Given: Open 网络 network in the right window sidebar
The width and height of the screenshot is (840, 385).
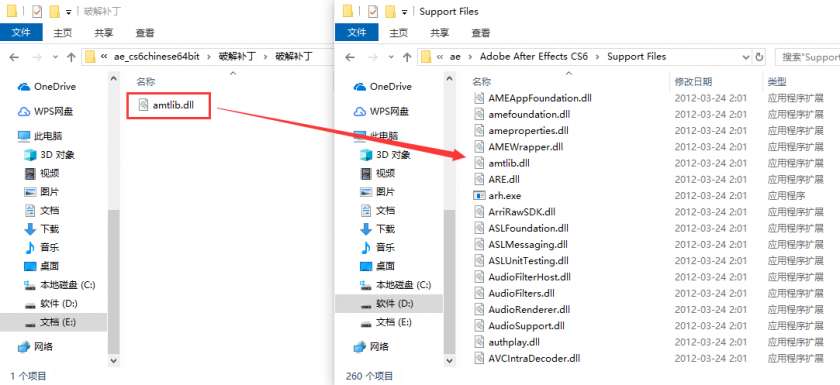Looking at the screenshot, I should (373, 346).
